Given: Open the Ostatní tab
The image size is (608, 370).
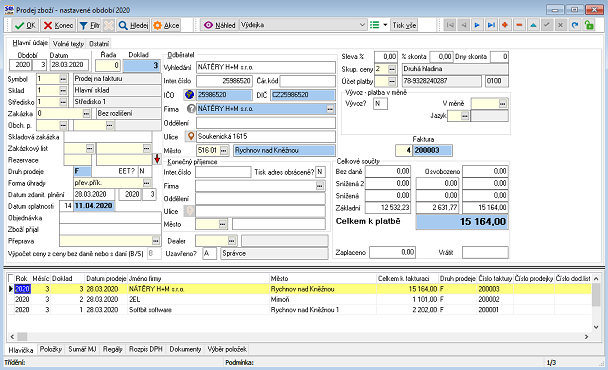Looking at the screenshot, I should [99, 44].
